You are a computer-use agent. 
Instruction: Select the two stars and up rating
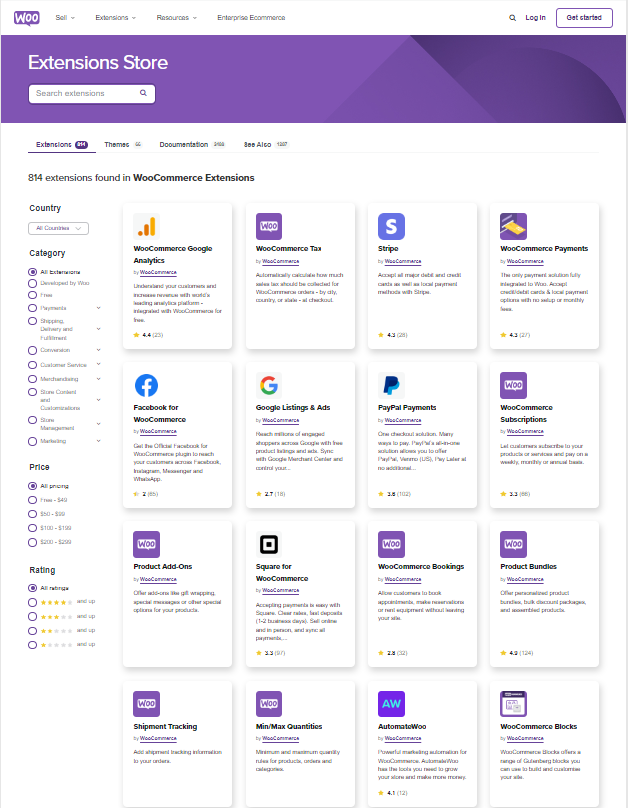tap(32, 631)
